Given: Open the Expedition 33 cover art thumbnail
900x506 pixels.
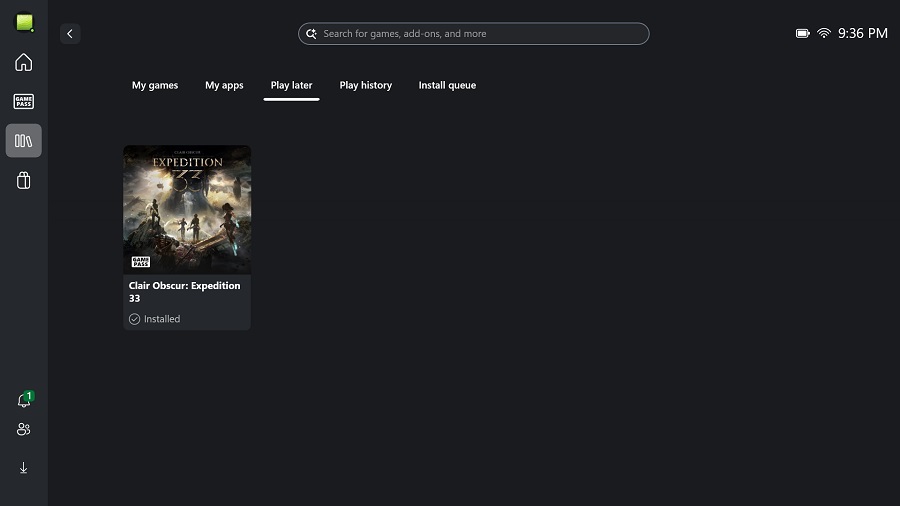Looking at the screenshot, I should [187, 209].
